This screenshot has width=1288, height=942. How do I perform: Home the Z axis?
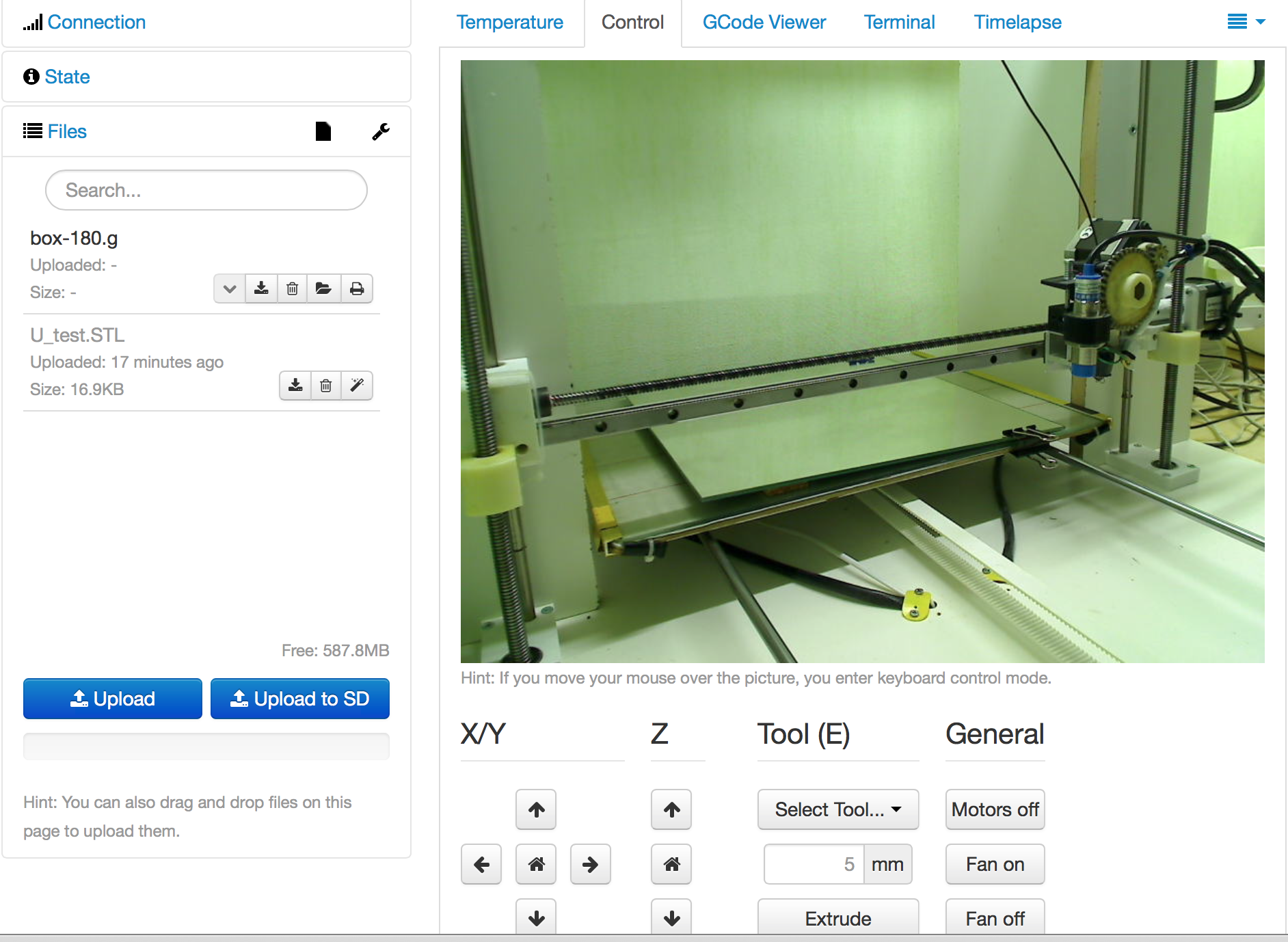(x=671, y=865)
